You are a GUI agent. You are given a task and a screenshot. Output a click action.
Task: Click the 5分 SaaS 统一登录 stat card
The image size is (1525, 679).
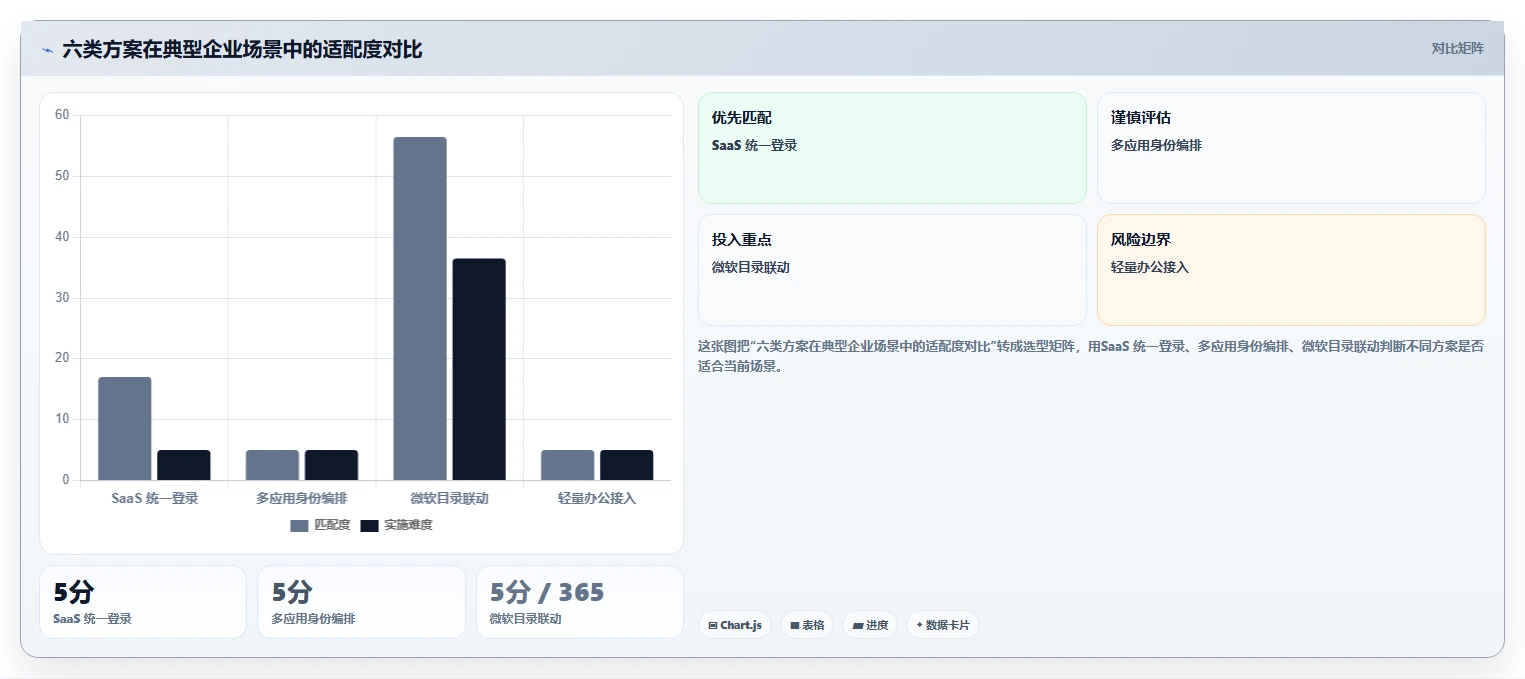143,602
